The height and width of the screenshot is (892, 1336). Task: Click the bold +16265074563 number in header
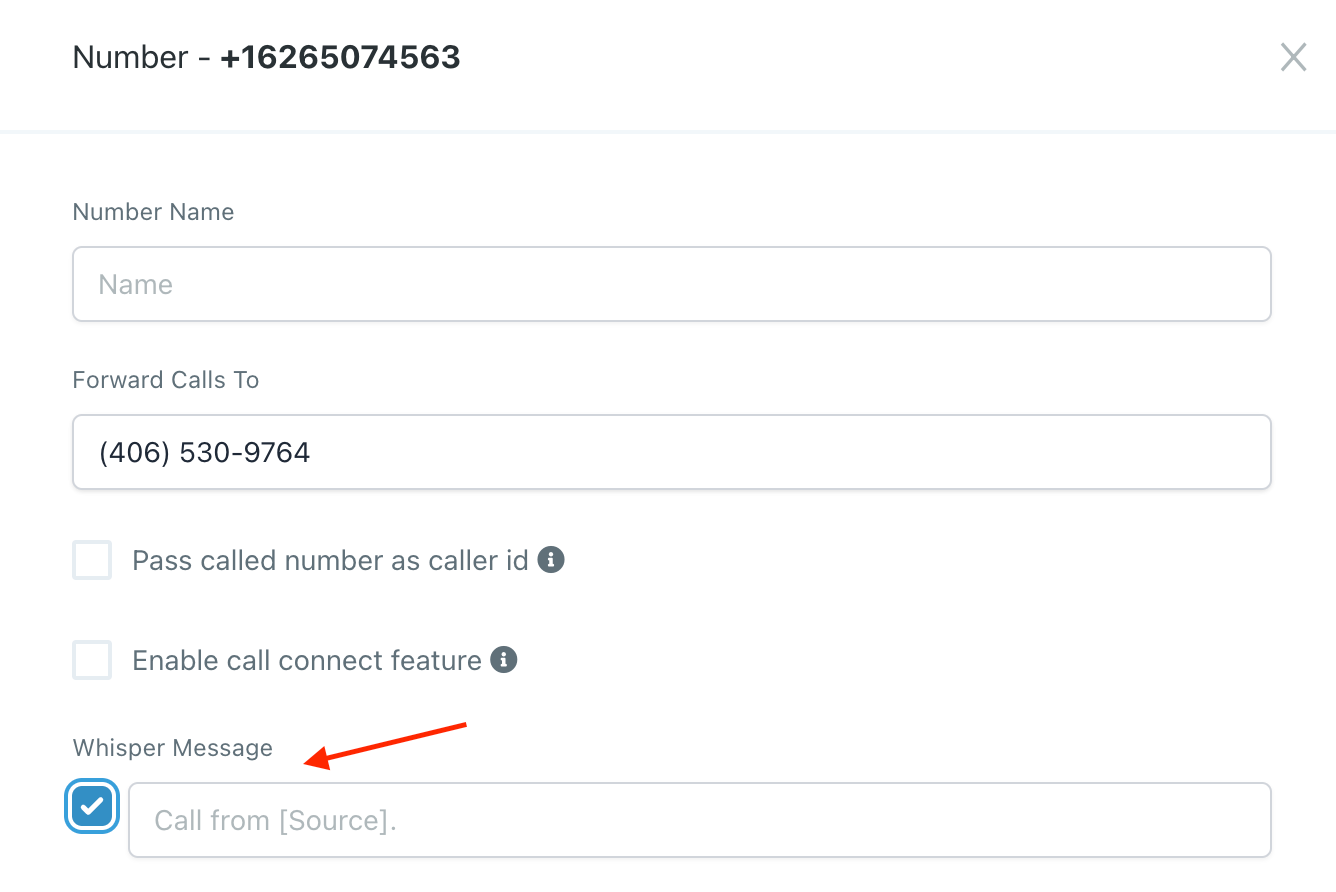click(x=340, y=57)
